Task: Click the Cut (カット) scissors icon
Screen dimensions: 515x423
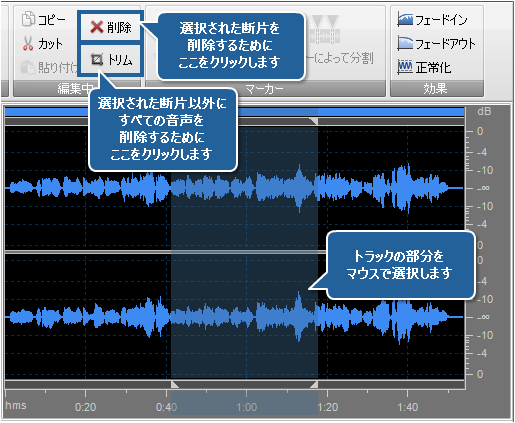Action: [28, 43]
